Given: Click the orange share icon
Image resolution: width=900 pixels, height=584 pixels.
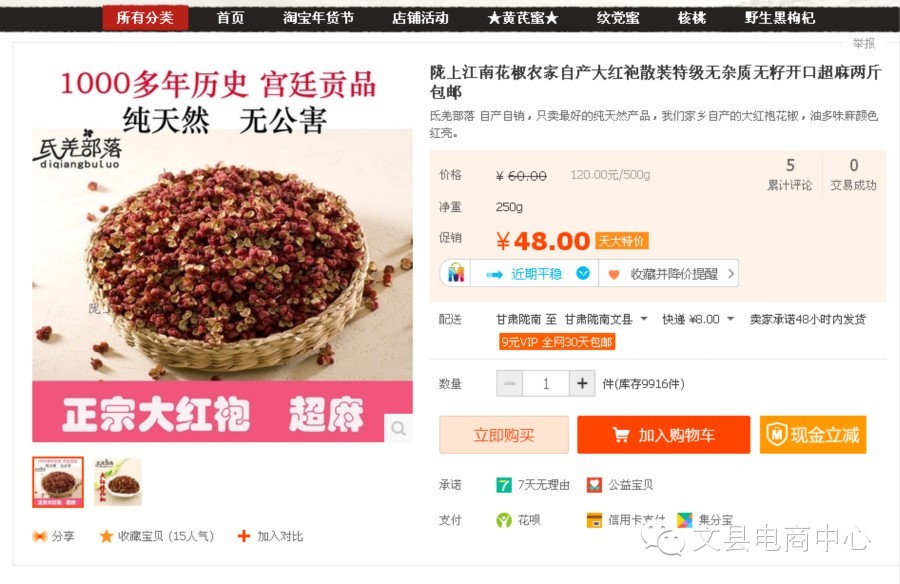Looking at the screenshot, I should 40,536.
